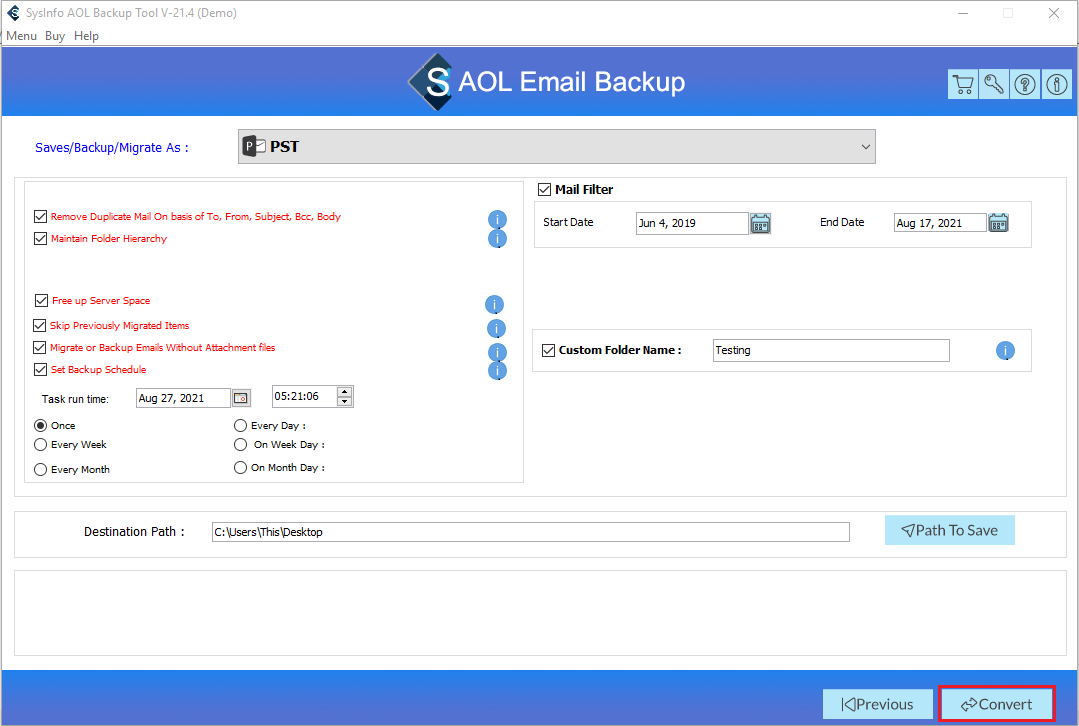Show info for Set Backup Schedule
The height and width of the screenshot is (726, 1079).
click(x=498, y=370)
